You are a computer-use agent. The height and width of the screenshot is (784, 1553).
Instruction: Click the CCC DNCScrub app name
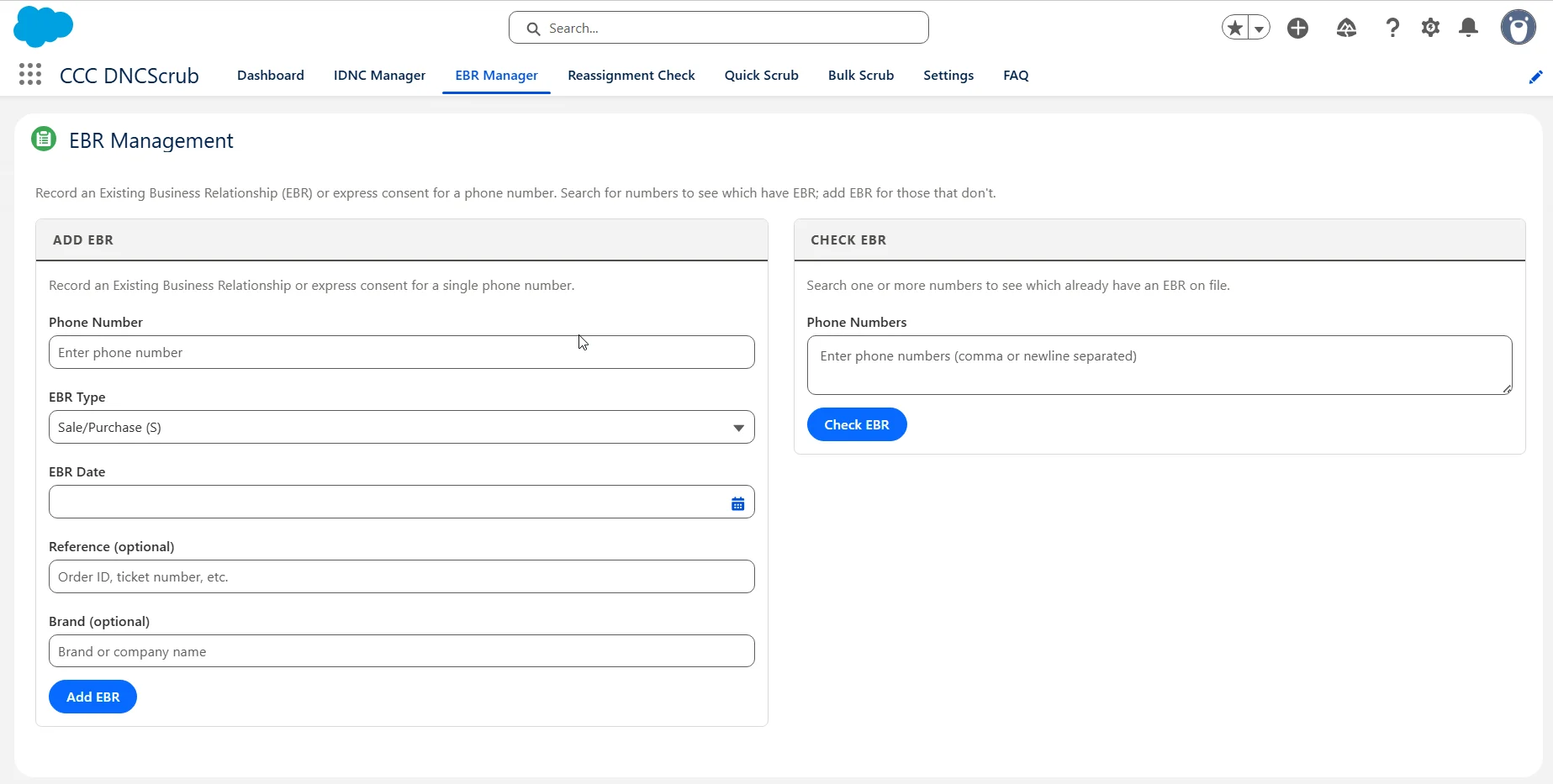[x=129, y=76]
